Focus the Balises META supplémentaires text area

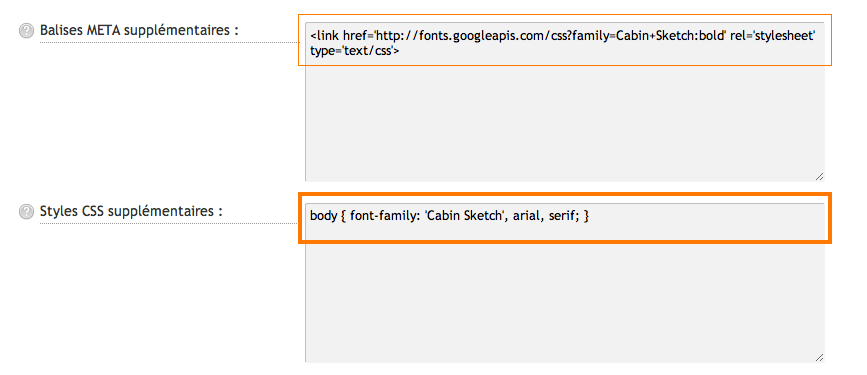565,102
